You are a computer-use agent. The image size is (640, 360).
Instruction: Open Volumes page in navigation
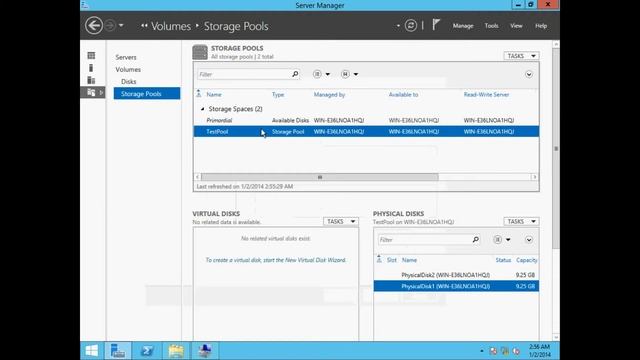coord(128,69)
